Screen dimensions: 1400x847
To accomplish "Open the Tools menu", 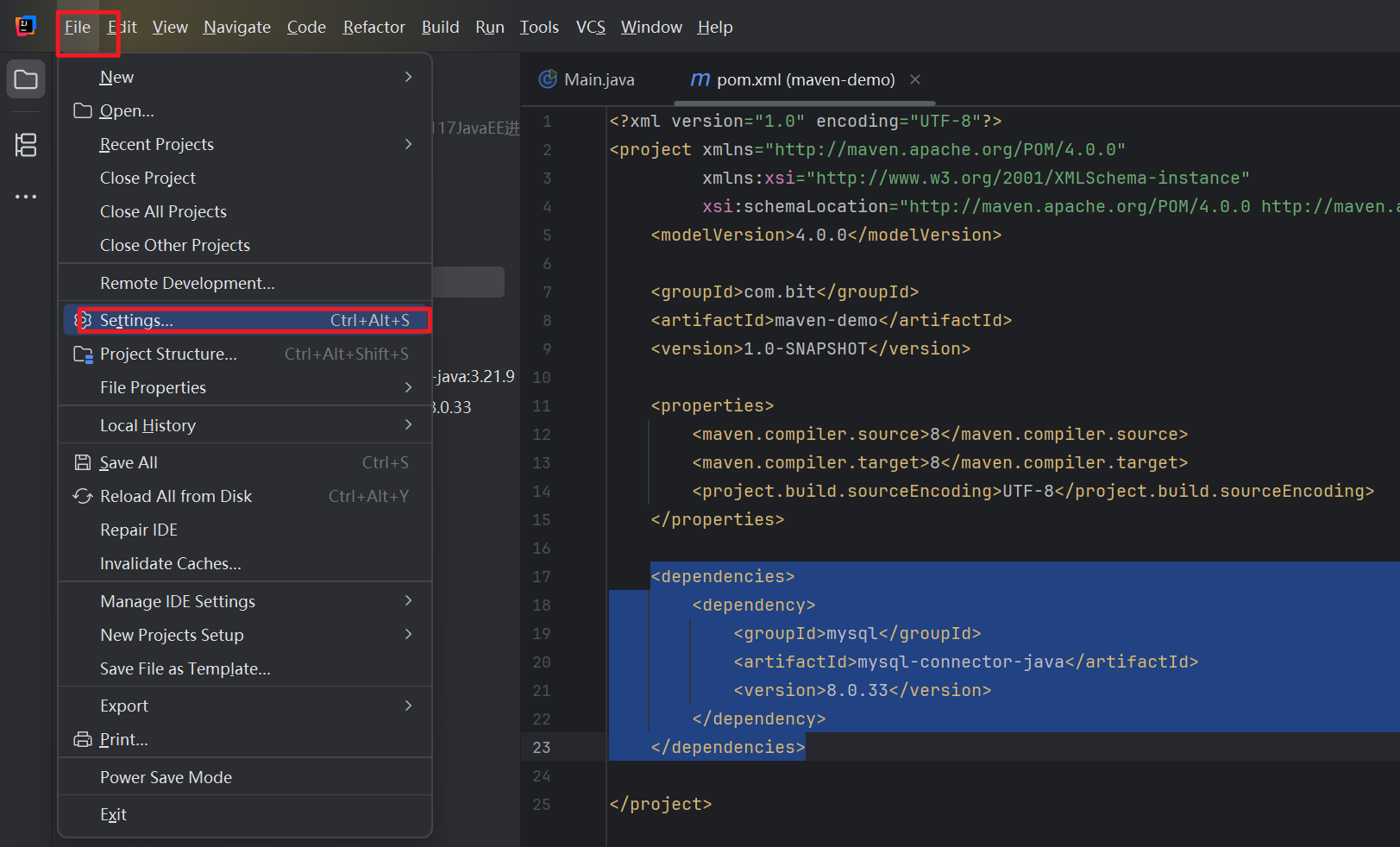I will pos(539,27).
